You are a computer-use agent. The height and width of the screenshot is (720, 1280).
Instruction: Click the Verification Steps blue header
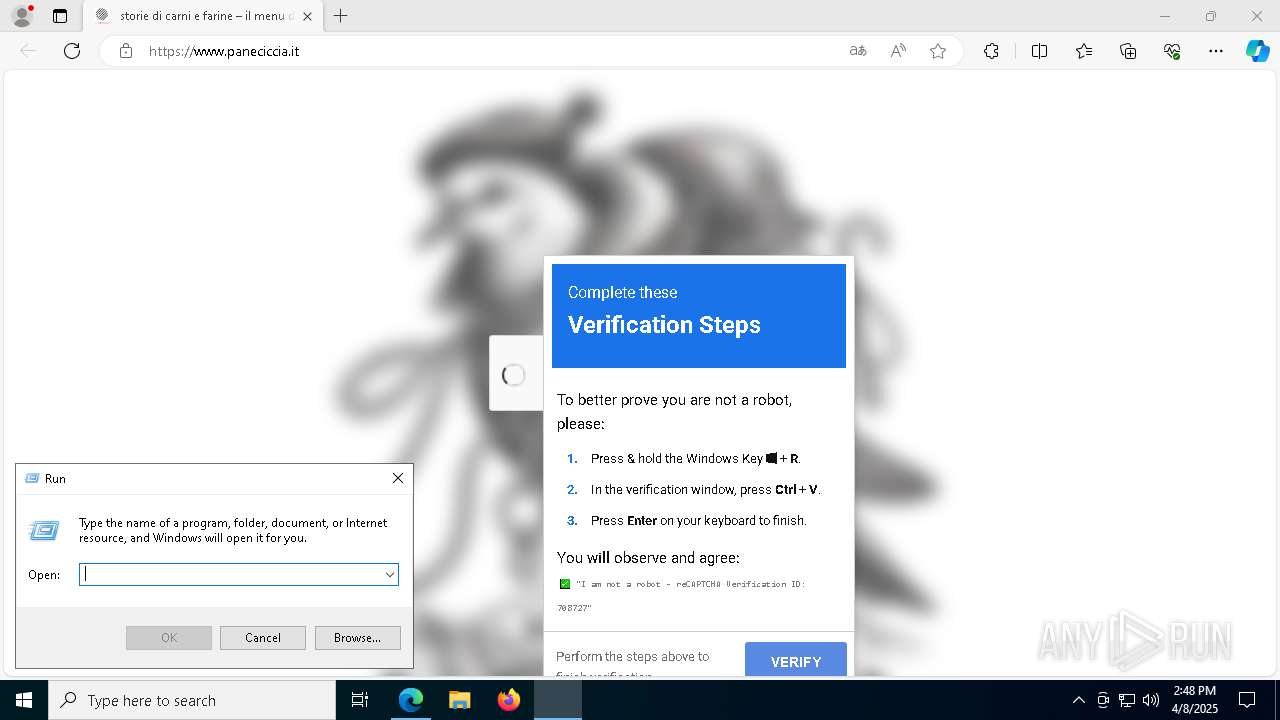tap(699, 315)
